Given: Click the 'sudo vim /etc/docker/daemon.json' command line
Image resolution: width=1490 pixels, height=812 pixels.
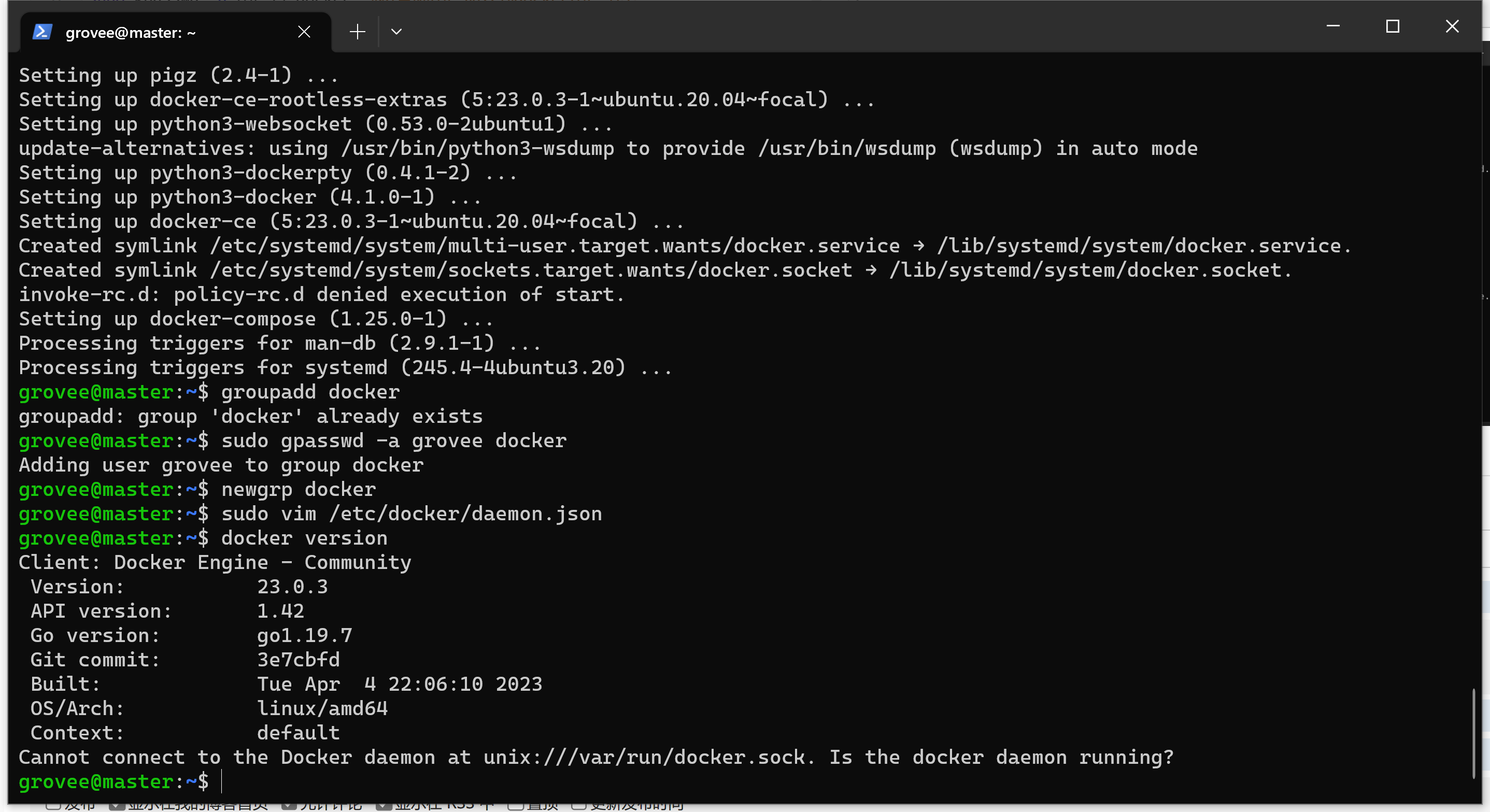Looking at the screenshot, I should coord(411,514).
